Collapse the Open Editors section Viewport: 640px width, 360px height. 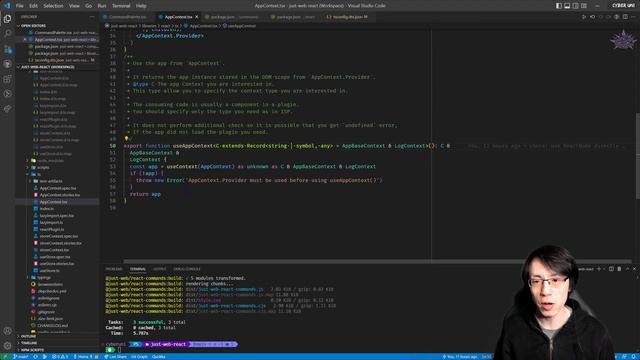tap(33, 26)
